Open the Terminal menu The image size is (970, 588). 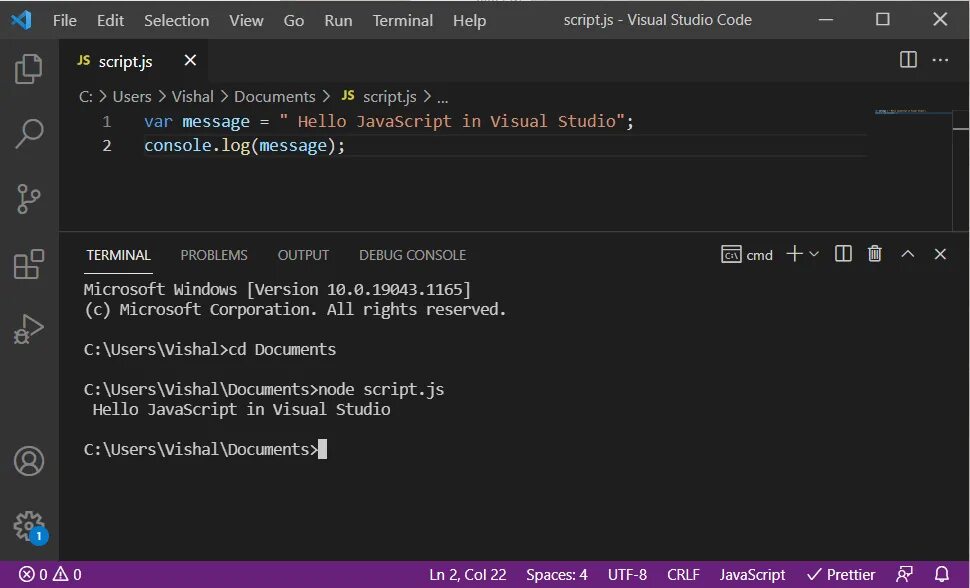point(403,20)
